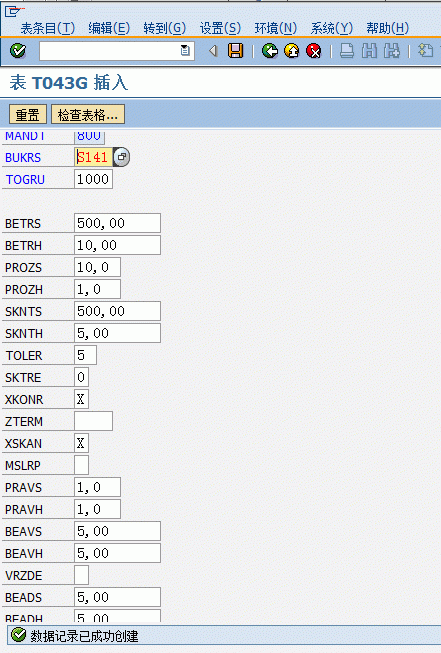The image size is (441, 653).
Task: Click the window menu icon at top-left
Action: coord(12,11)
